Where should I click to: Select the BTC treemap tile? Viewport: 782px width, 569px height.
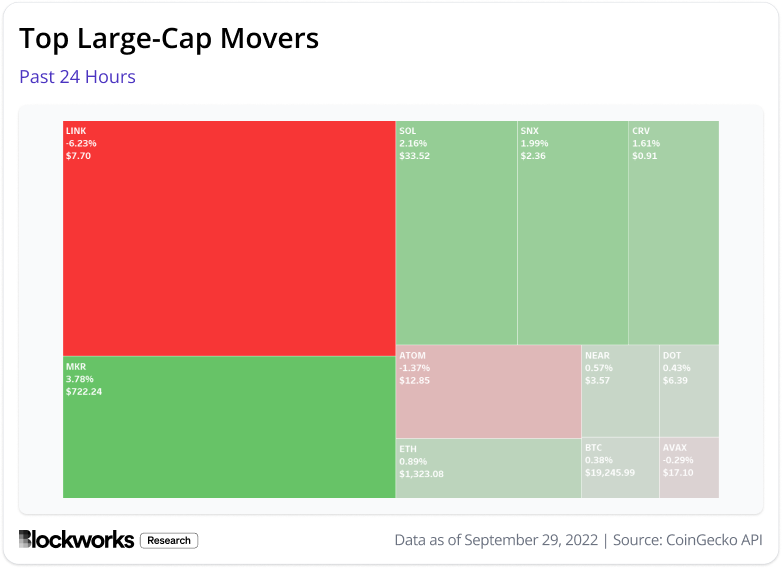620,468
